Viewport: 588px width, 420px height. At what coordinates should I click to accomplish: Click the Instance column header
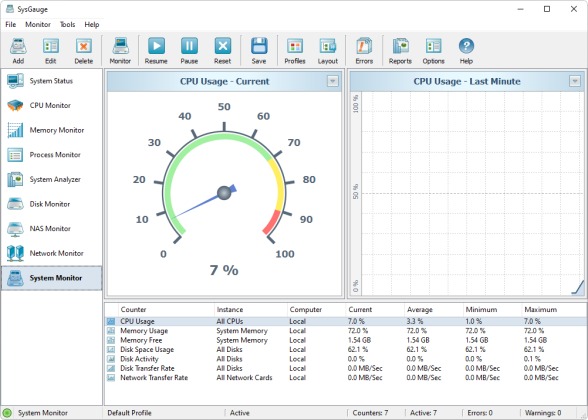pos(250,310)
